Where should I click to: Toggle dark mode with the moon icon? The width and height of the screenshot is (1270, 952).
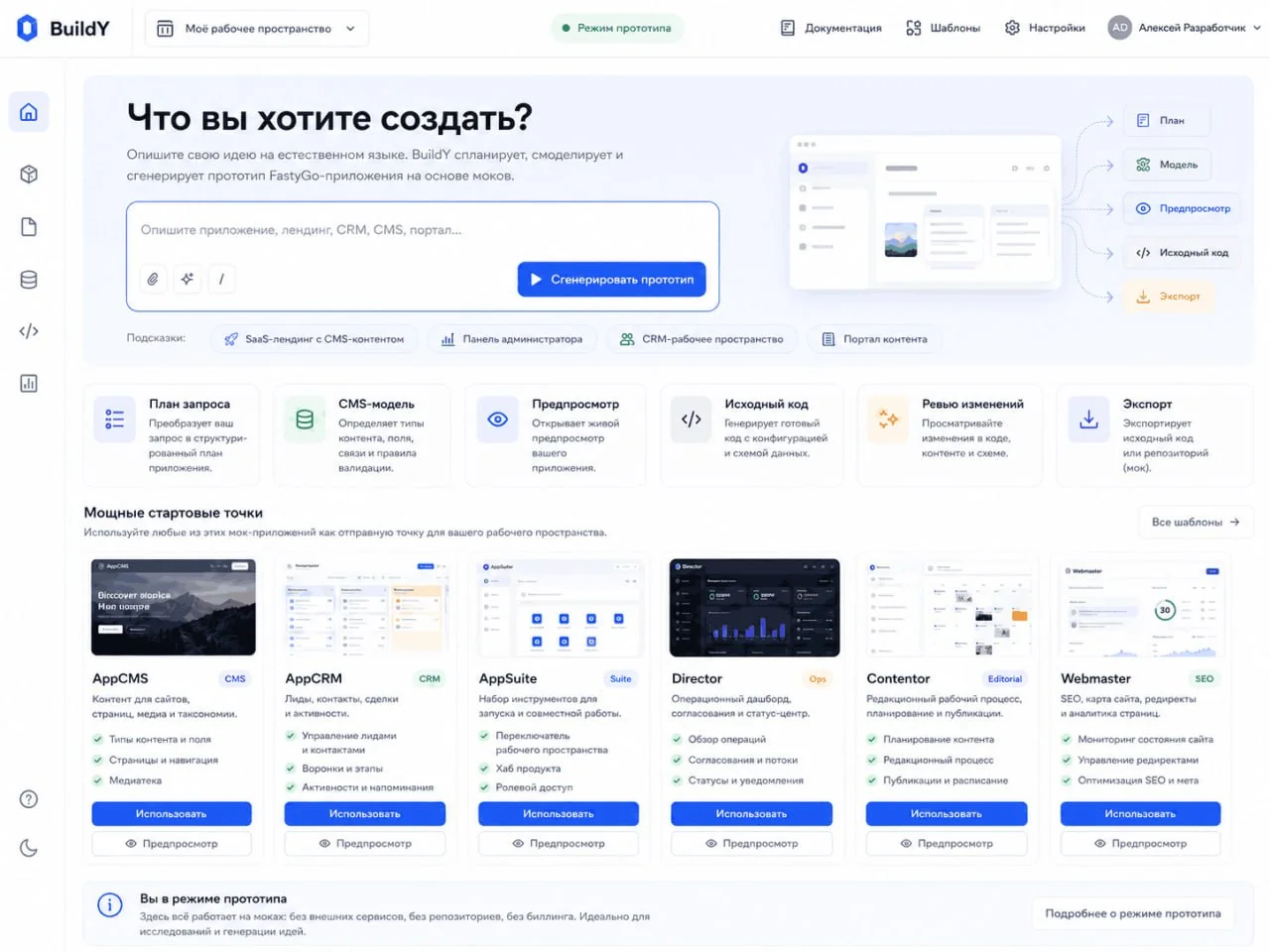click(29, 848)
